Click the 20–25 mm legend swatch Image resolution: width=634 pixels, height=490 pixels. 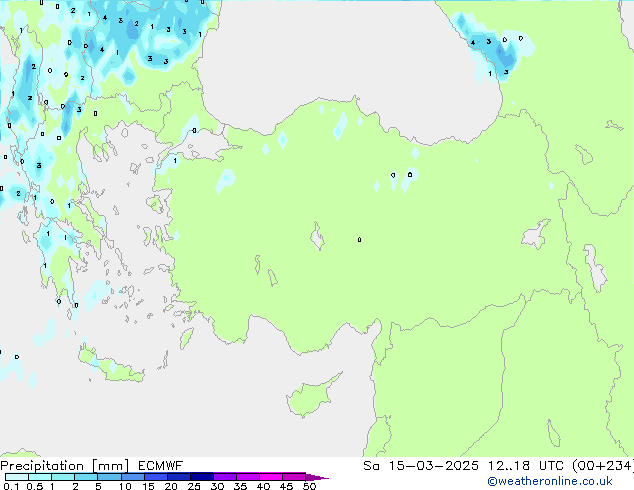pos(178,477)
